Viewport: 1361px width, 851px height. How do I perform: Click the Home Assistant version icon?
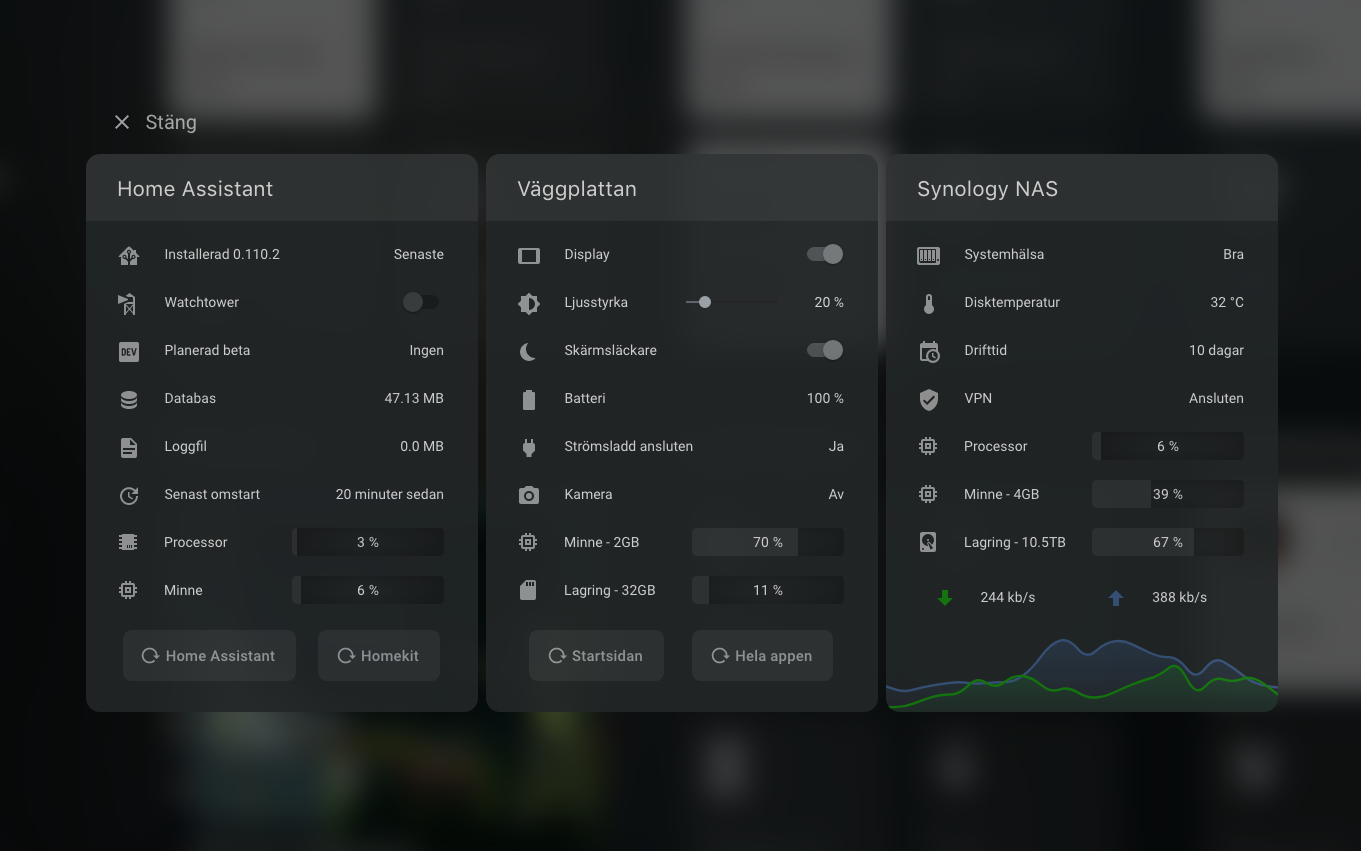(x=128, y=255)
